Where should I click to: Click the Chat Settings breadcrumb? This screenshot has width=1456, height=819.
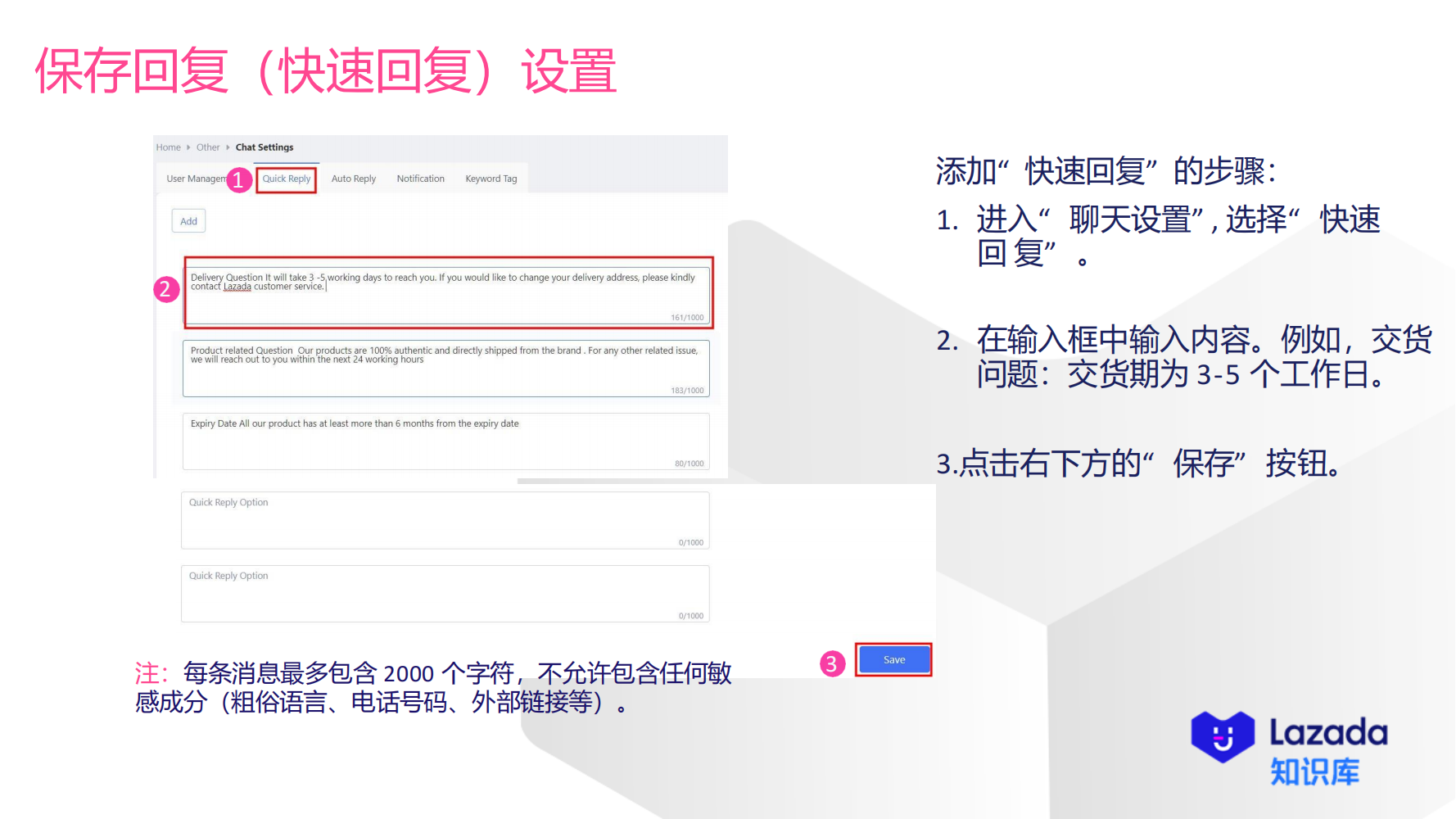pos(264,147)
